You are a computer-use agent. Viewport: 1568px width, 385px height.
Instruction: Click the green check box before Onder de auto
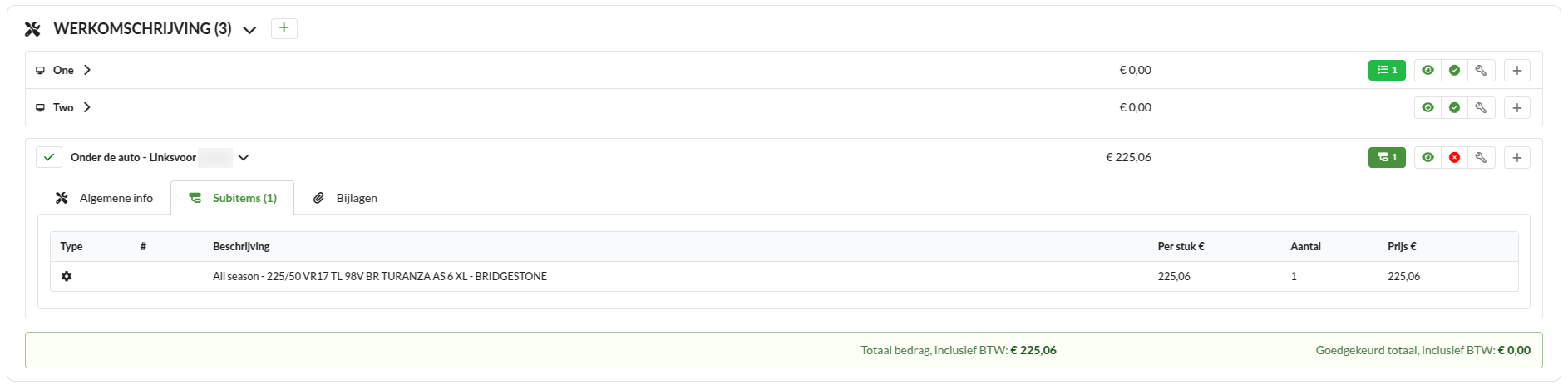[x=49, y=158]
